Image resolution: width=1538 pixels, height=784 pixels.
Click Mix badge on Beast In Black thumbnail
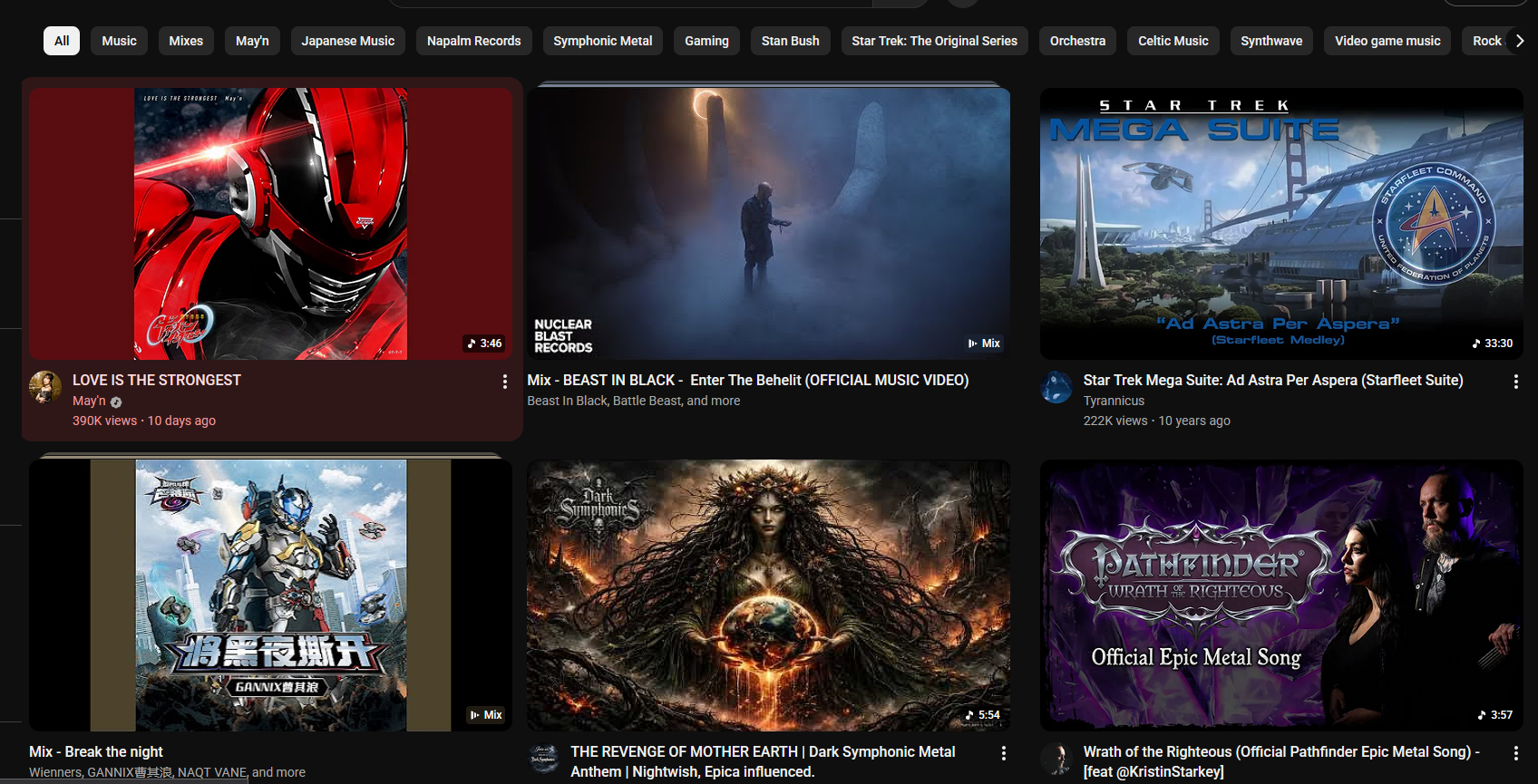tap(984, 344)
